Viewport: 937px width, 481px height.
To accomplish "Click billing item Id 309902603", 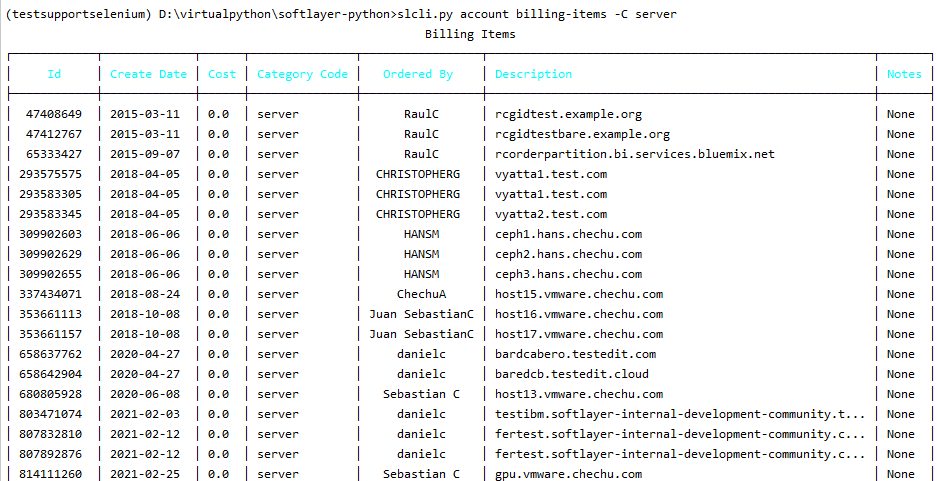I will (51, 234).
